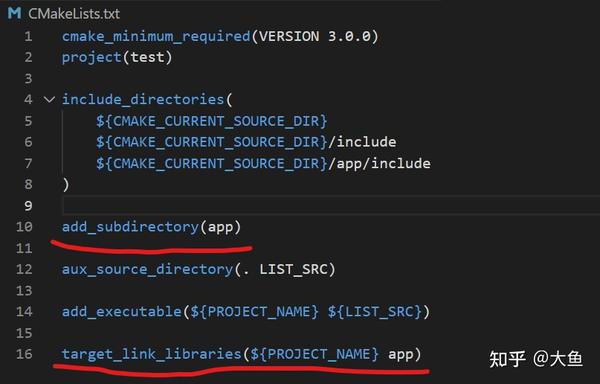
Task: Click target_link_libraries on line 16
Action: (152, 354)
